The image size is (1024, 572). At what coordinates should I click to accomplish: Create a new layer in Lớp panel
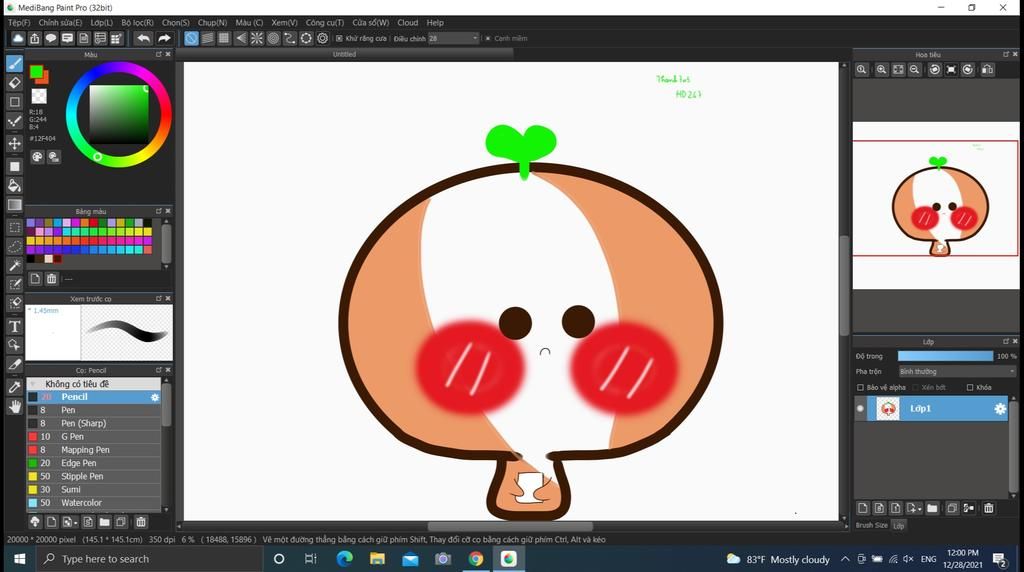pos(862,508)
